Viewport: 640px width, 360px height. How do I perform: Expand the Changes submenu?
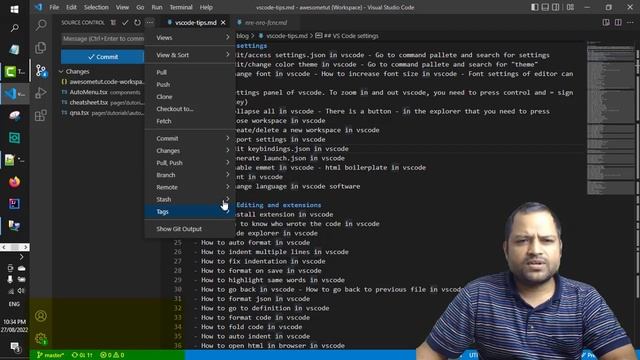[x=190, y=151]
